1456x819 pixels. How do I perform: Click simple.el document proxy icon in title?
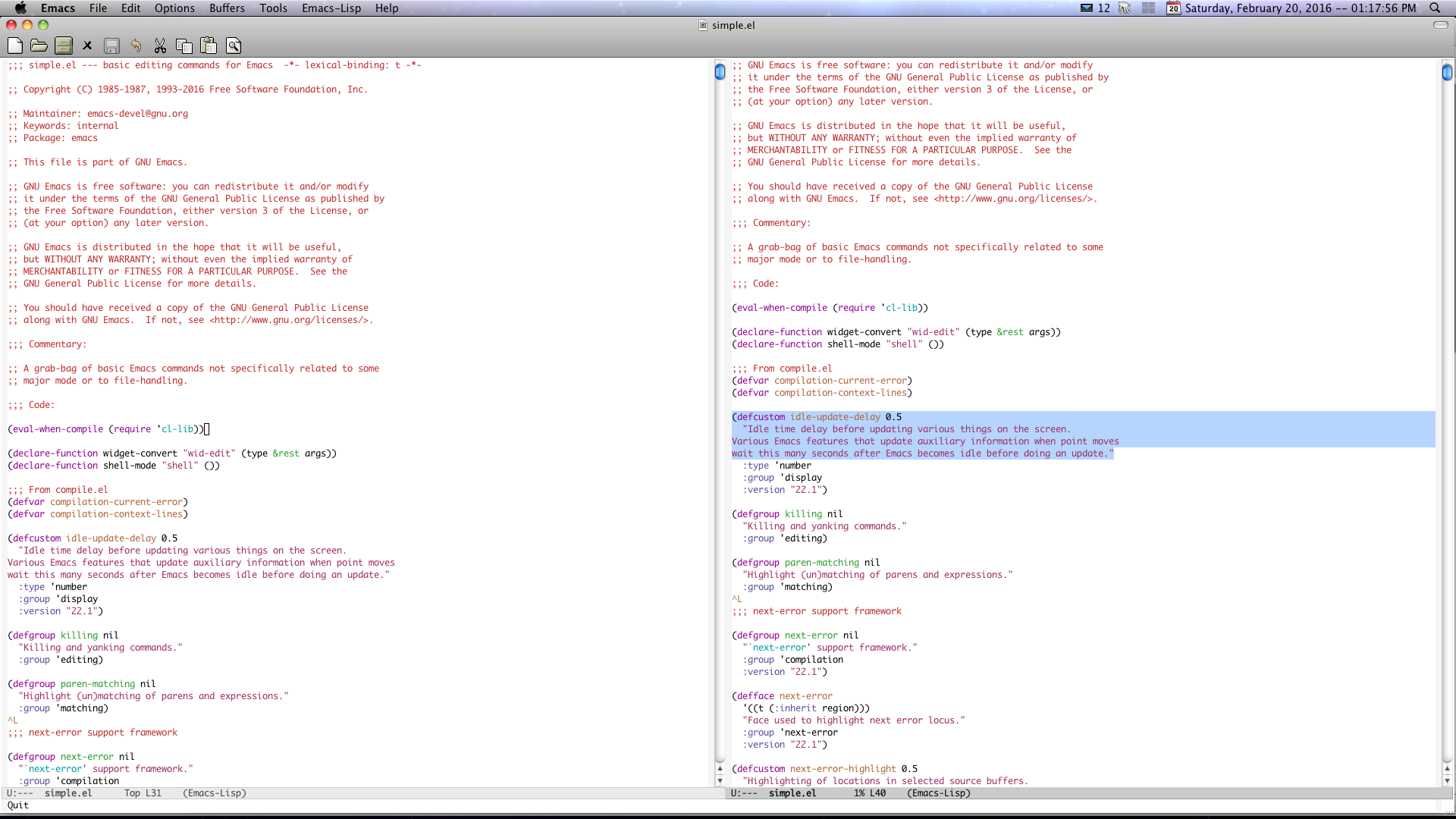(x=703, y=25)
